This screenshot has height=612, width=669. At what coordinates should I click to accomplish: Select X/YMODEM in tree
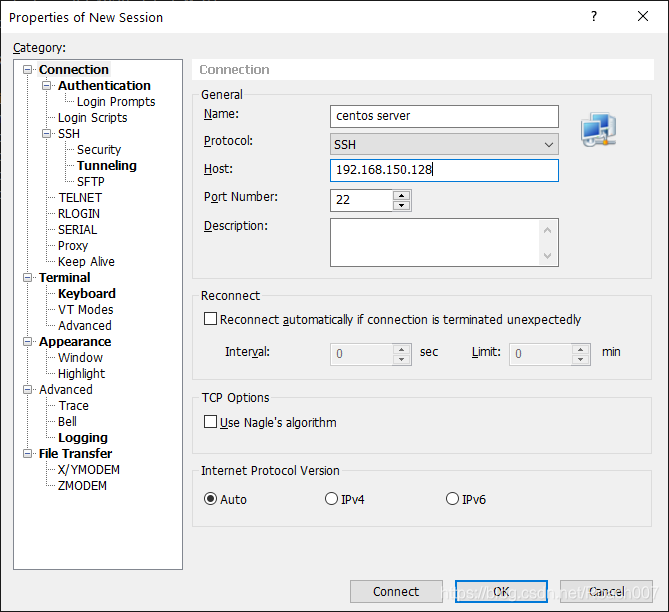pos(89,469)
